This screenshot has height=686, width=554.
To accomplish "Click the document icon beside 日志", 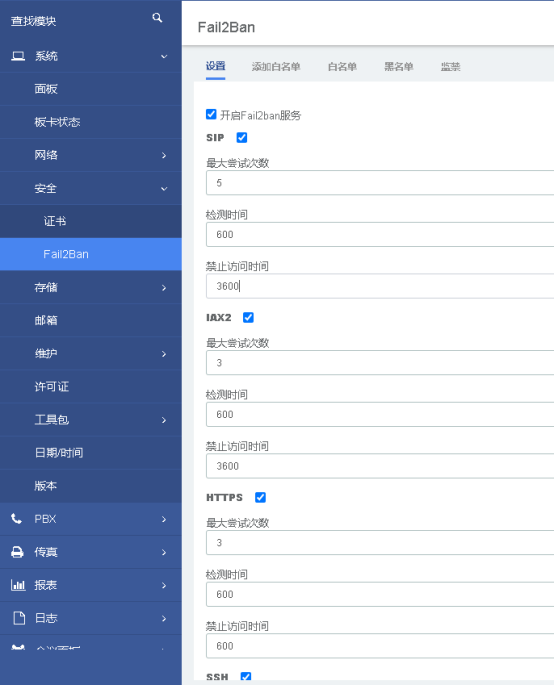I will pyautogui.click(x=19, y=618).
